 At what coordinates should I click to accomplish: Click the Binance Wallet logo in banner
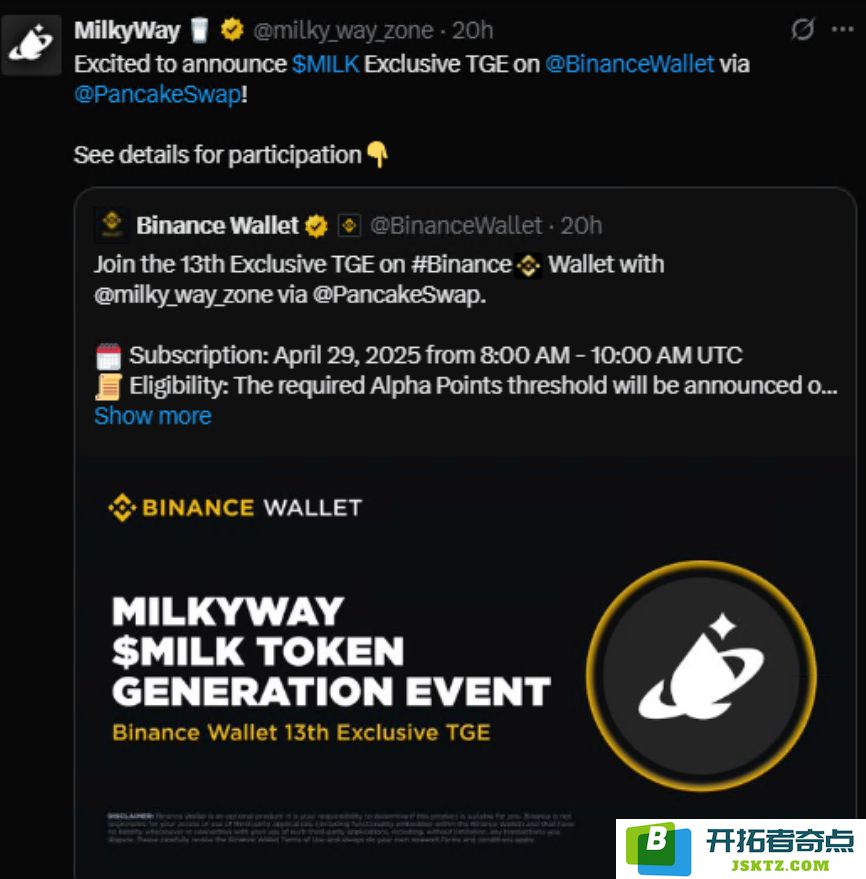pos(235,507)
